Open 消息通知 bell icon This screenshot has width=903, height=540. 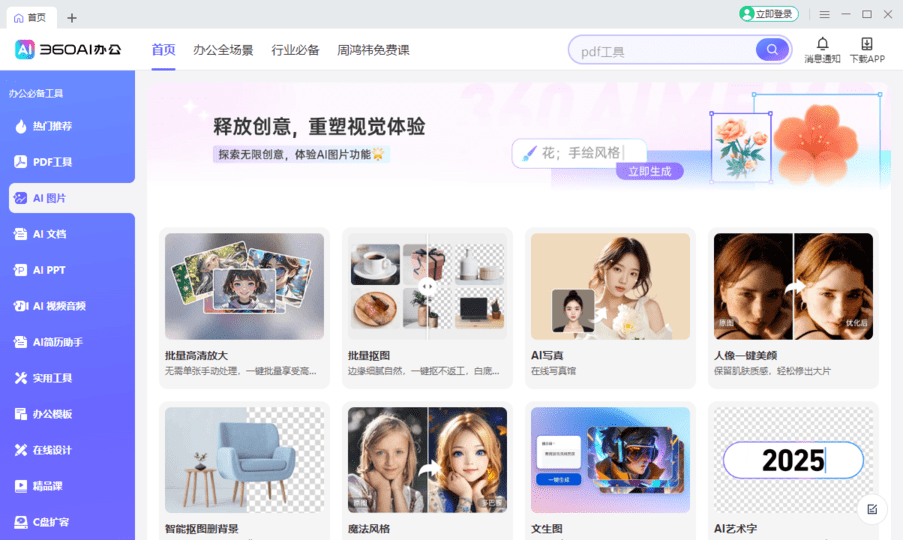pyautogui.click(x=822, y=44)
